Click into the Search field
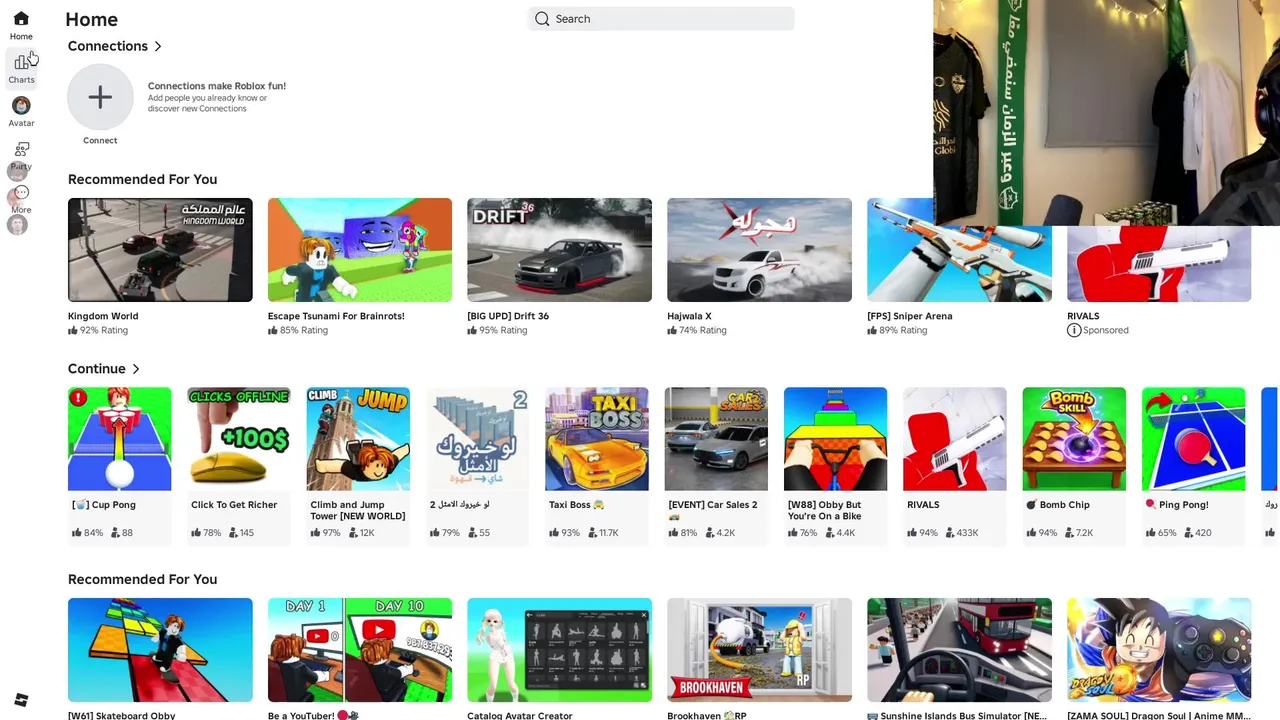This screenshot has width=1280, height=720. [x=661, y=19]
